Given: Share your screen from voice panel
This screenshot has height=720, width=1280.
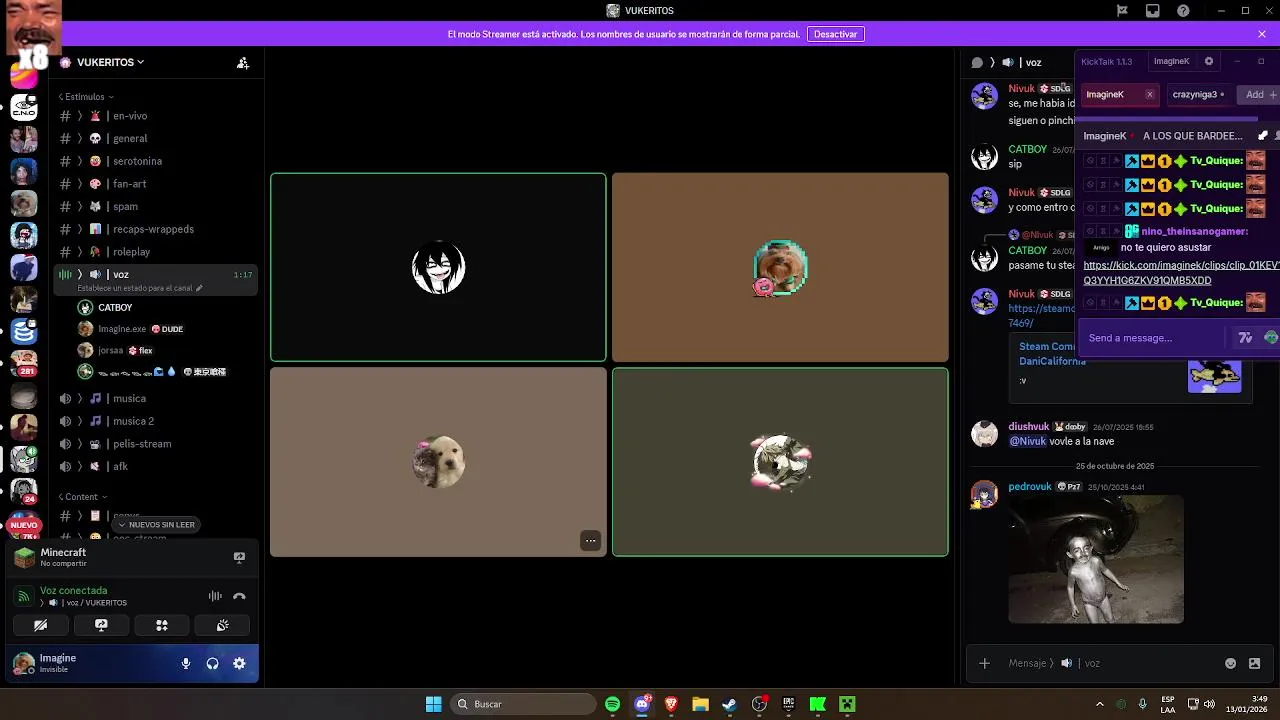Looking at the screenshot, I should coord(101,625).
